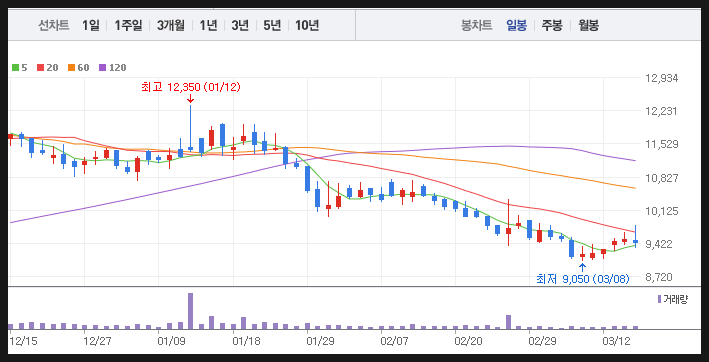Click the 봉차트 label
The height and width of the screenshot is (362, 709).
click(x=477, y=25)
